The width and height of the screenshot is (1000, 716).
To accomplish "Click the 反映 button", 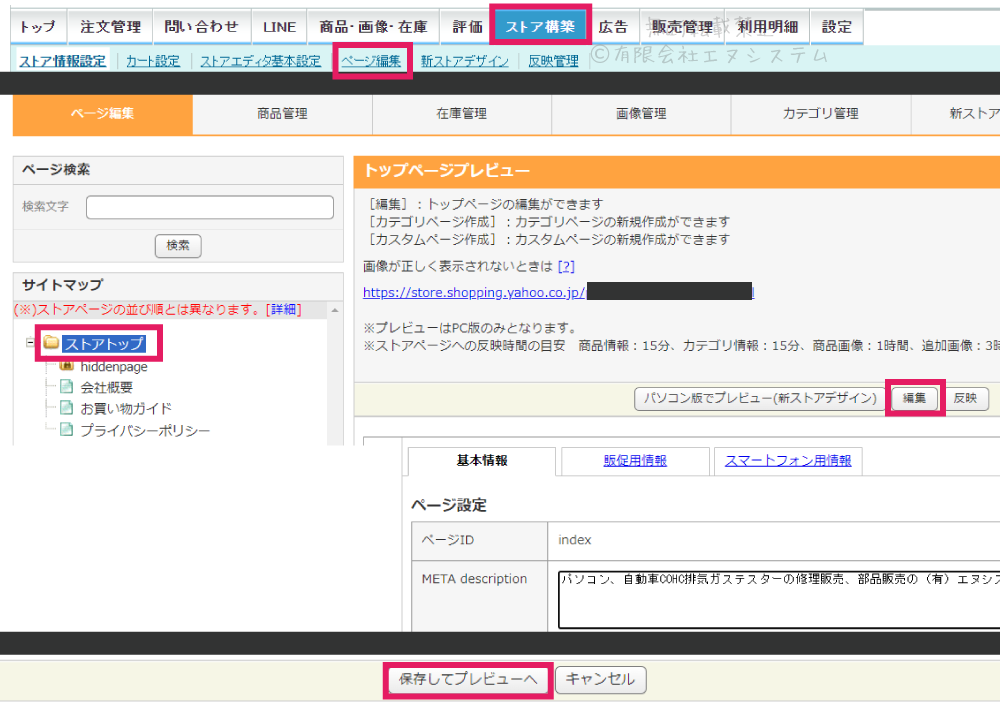I will 966,398.
